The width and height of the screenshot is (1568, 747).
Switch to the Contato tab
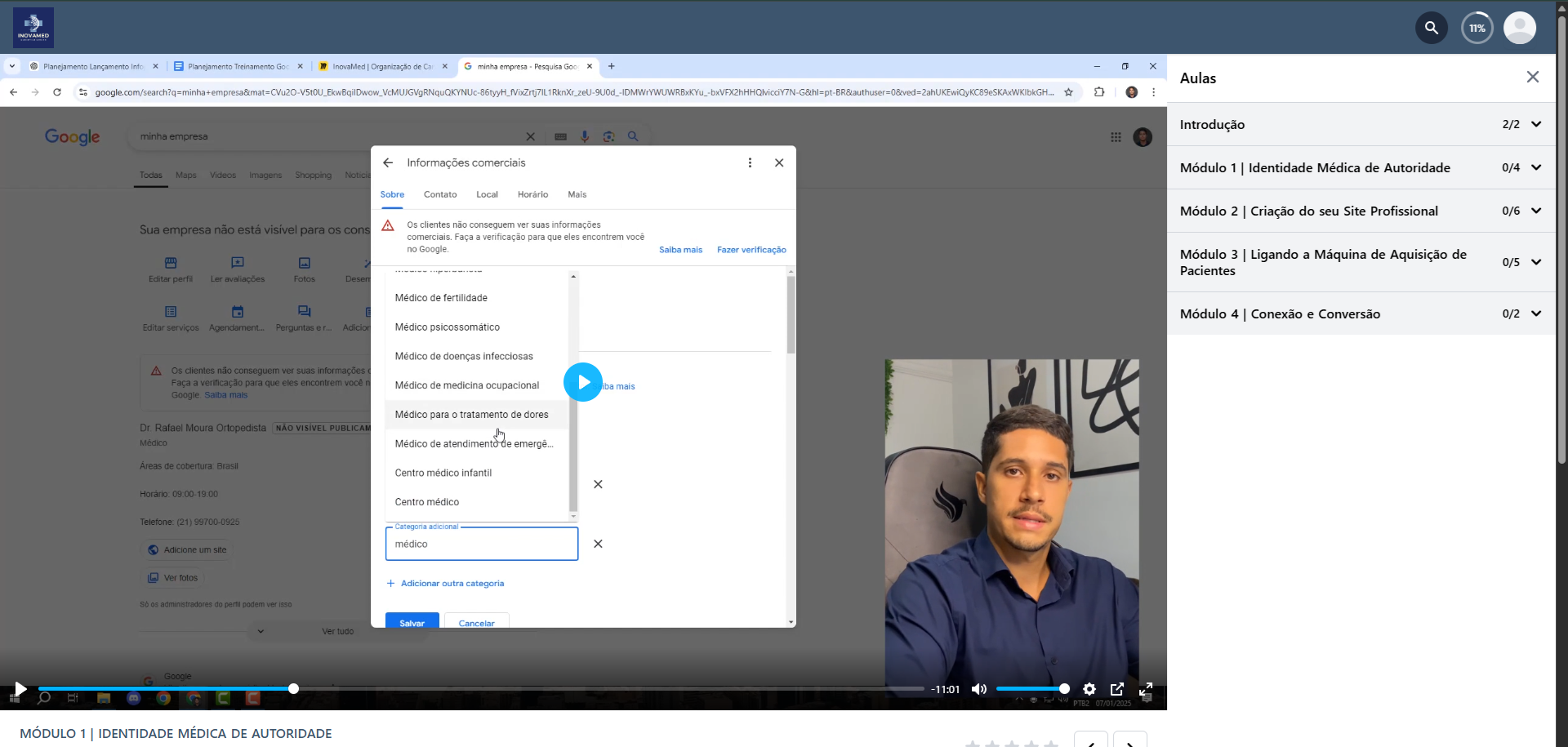440,194
